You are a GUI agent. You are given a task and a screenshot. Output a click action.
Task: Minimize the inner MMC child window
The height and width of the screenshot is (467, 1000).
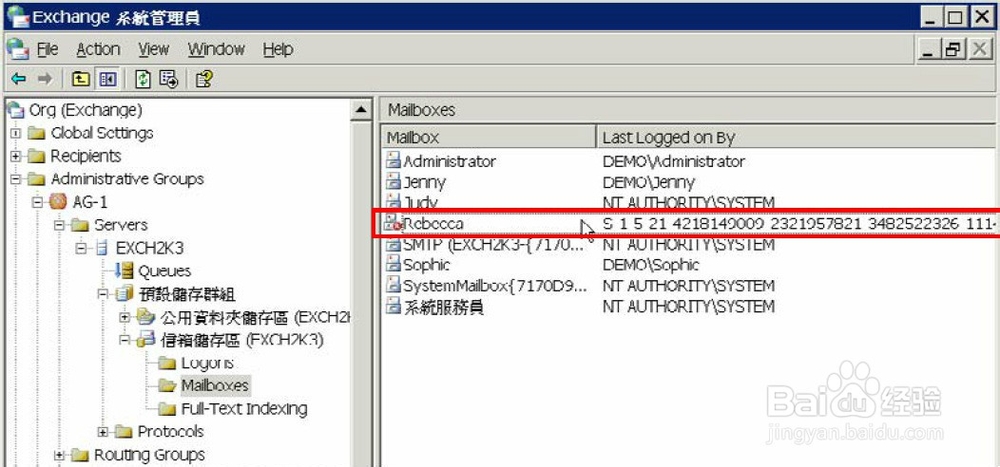(930, 49)
